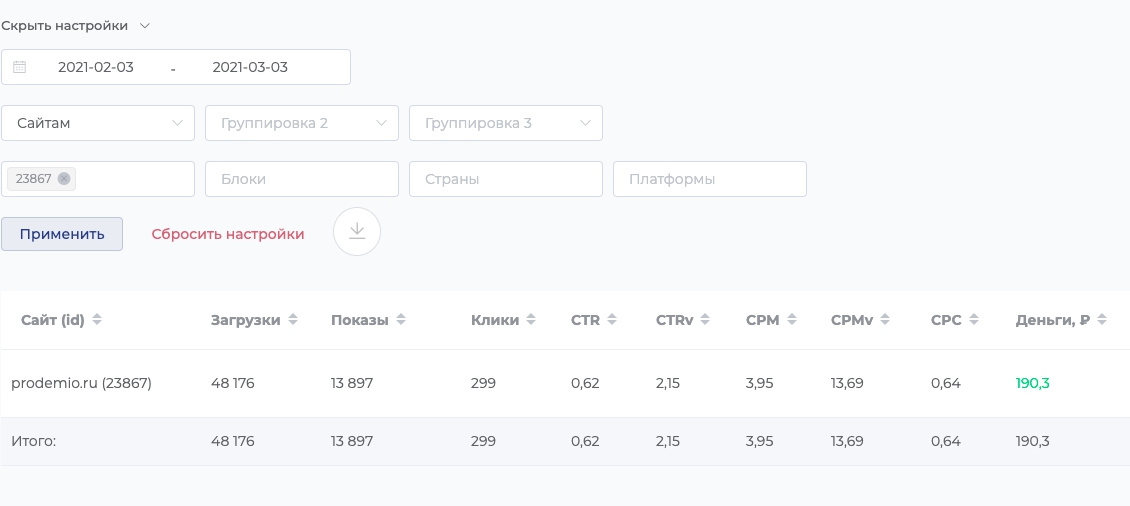Image resolution: width=1130 pixels, height=506 pixels.
Task: Click the Страны filter field
Action: [506, 179]
